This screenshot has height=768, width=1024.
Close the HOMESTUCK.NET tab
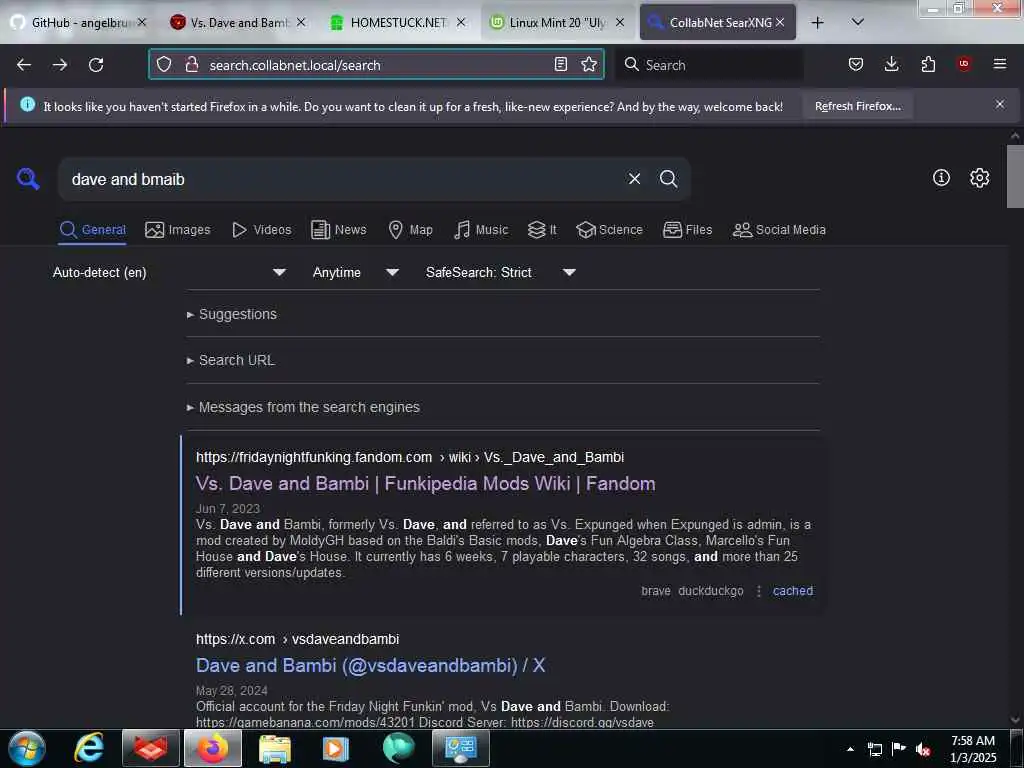[x=461, y=22]
